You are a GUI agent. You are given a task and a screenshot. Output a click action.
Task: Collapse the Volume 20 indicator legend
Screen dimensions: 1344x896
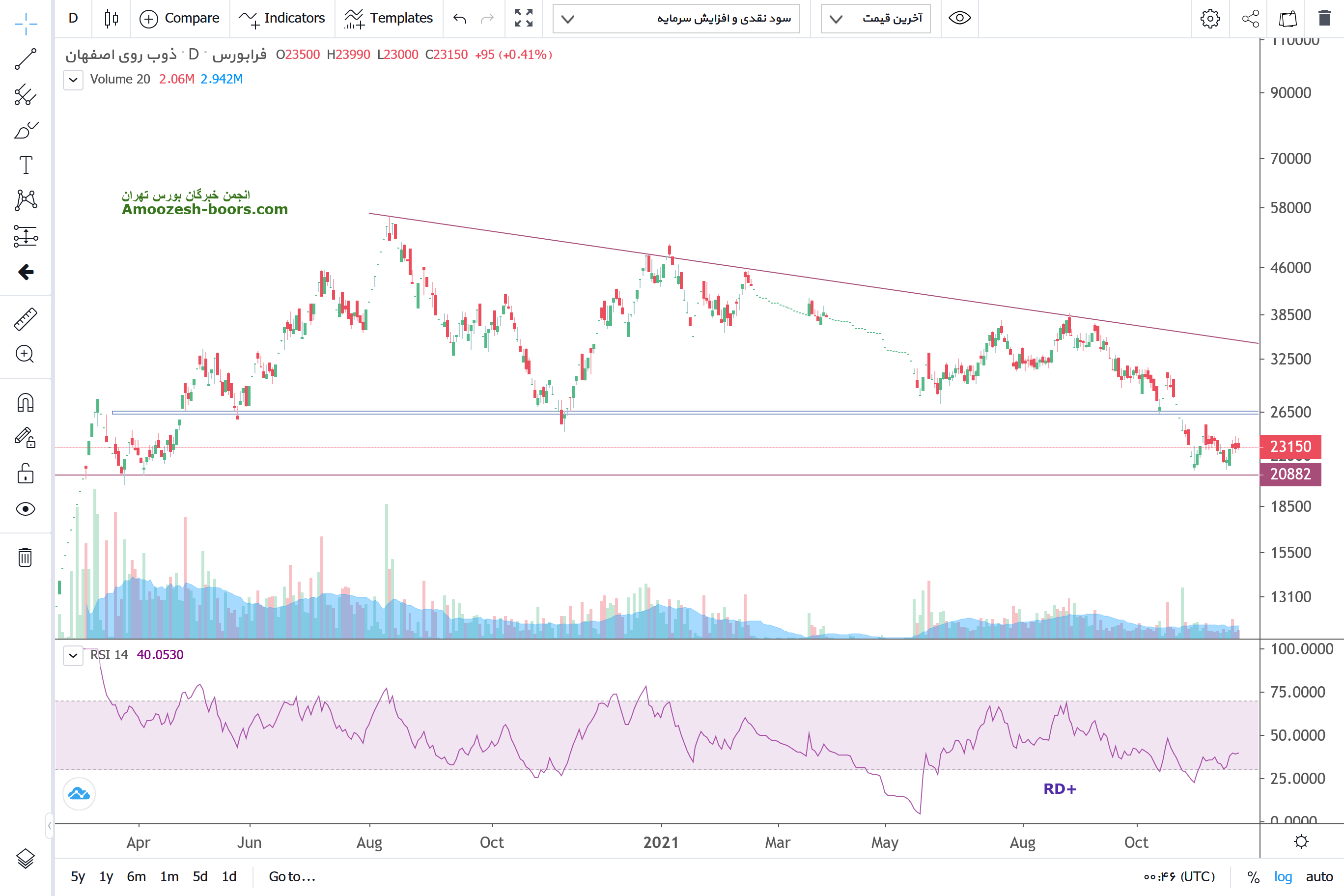[73, 80]
